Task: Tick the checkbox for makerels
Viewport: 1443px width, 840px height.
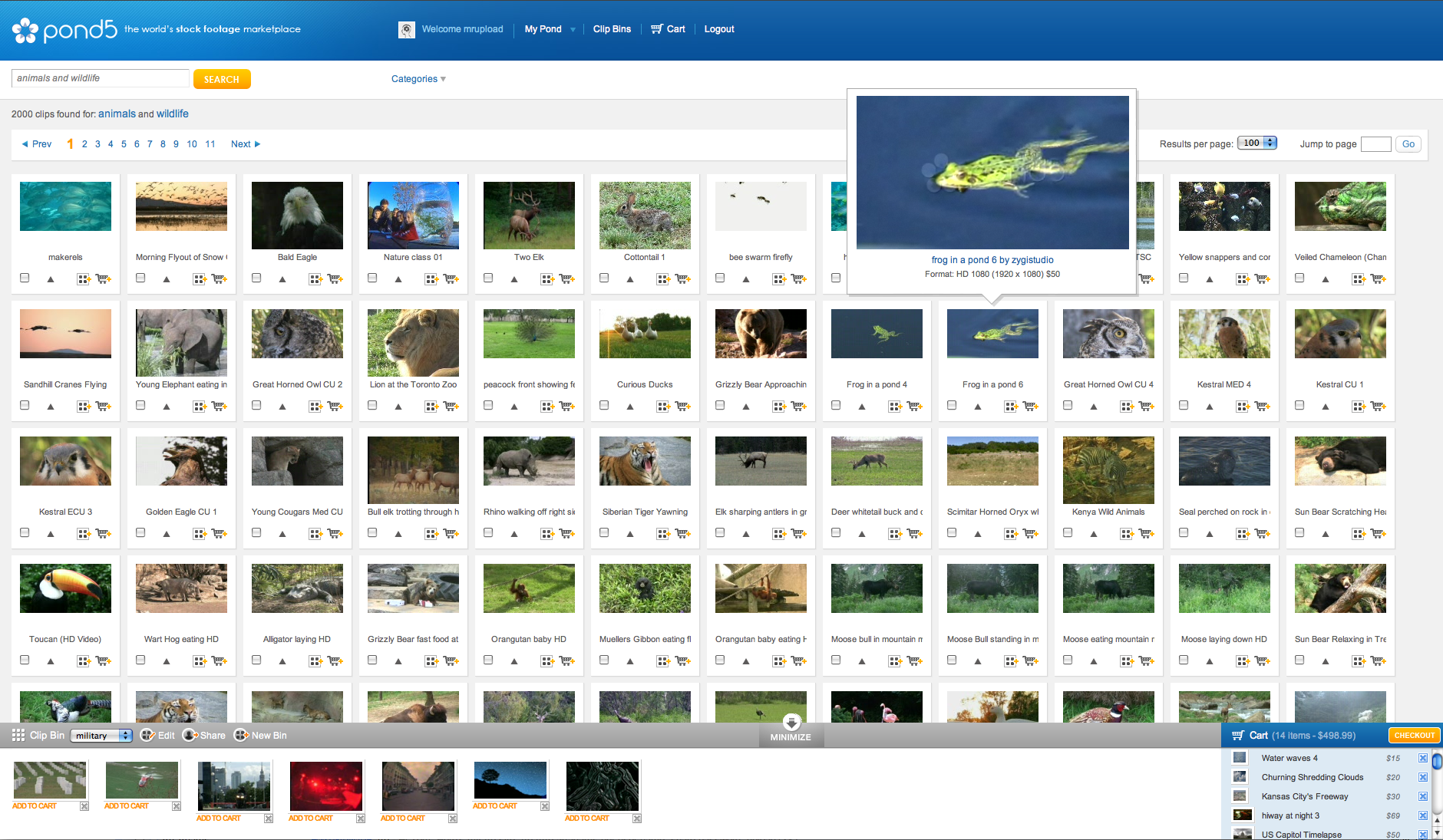Action: [x=25, y=278]
